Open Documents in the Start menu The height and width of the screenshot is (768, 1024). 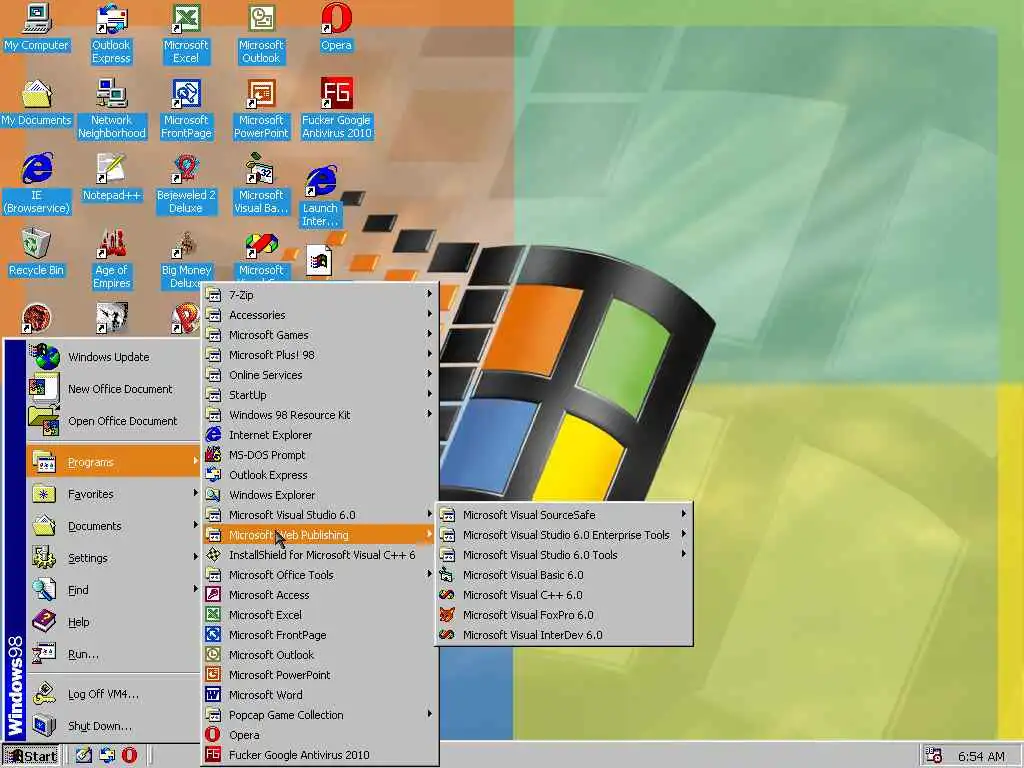[114, 526]
